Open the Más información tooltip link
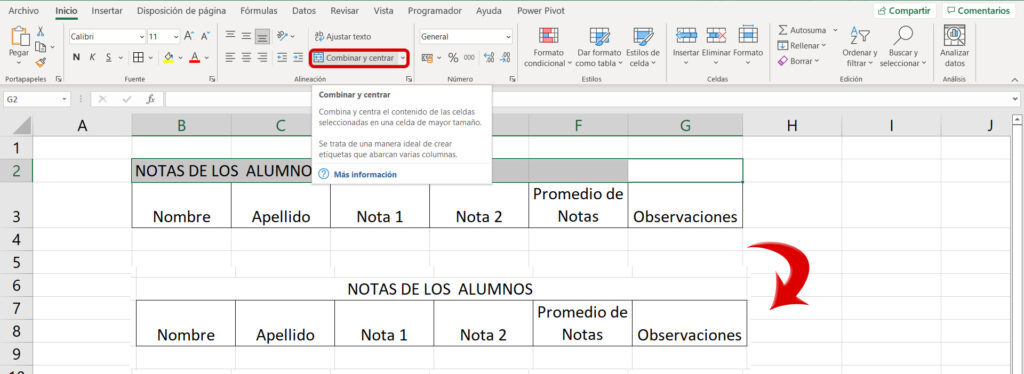Viewport: 1024px width, 374px height. point(365,174)
